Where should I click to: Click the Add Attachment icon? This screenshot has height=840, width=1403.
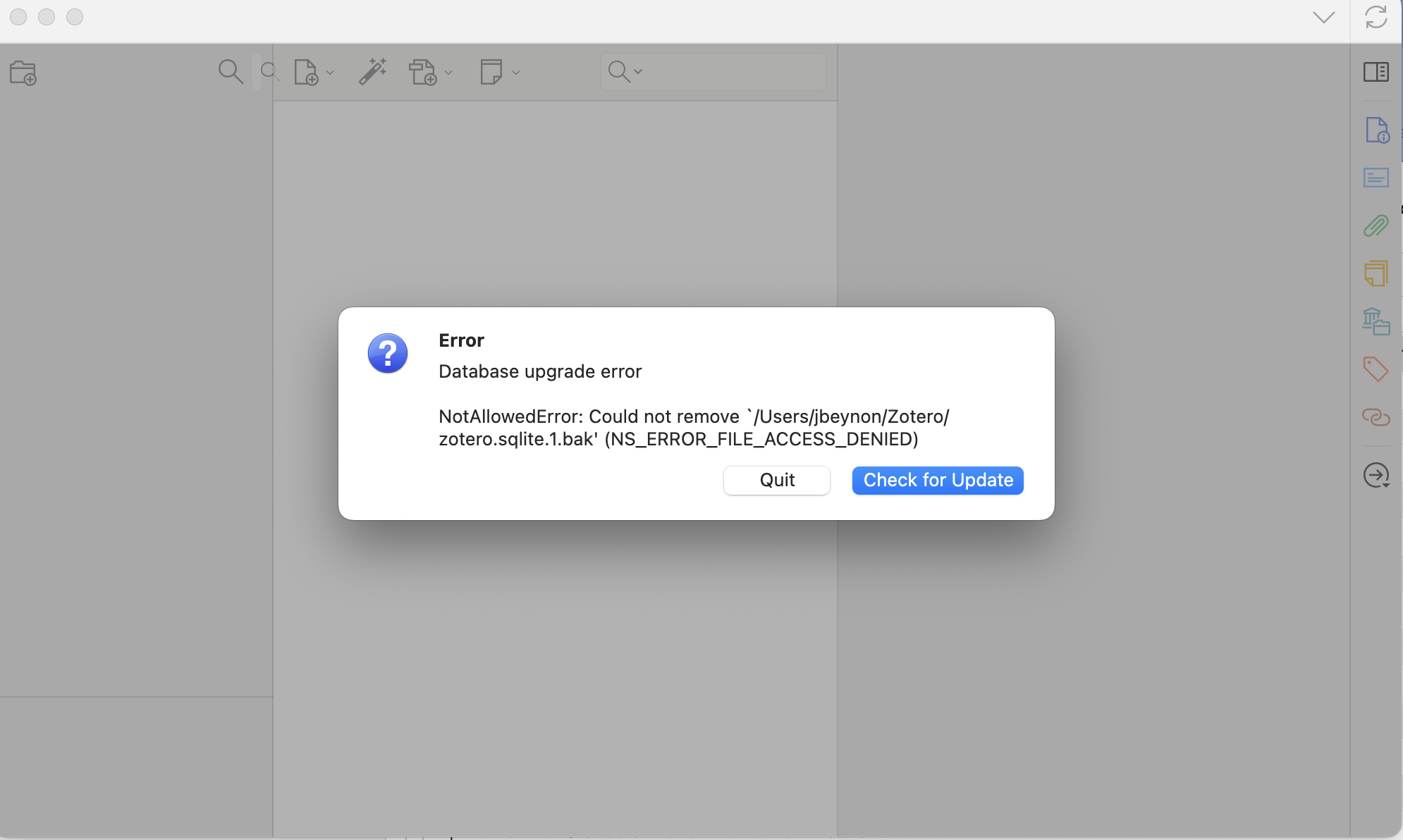click(423, 72)
